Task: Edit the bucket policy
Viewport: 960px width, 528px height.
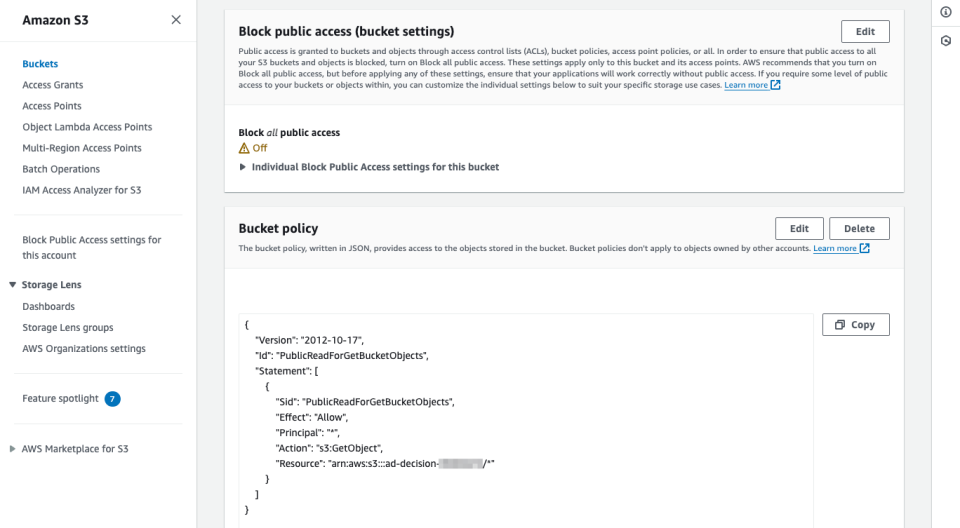Action: pos(799,228)
